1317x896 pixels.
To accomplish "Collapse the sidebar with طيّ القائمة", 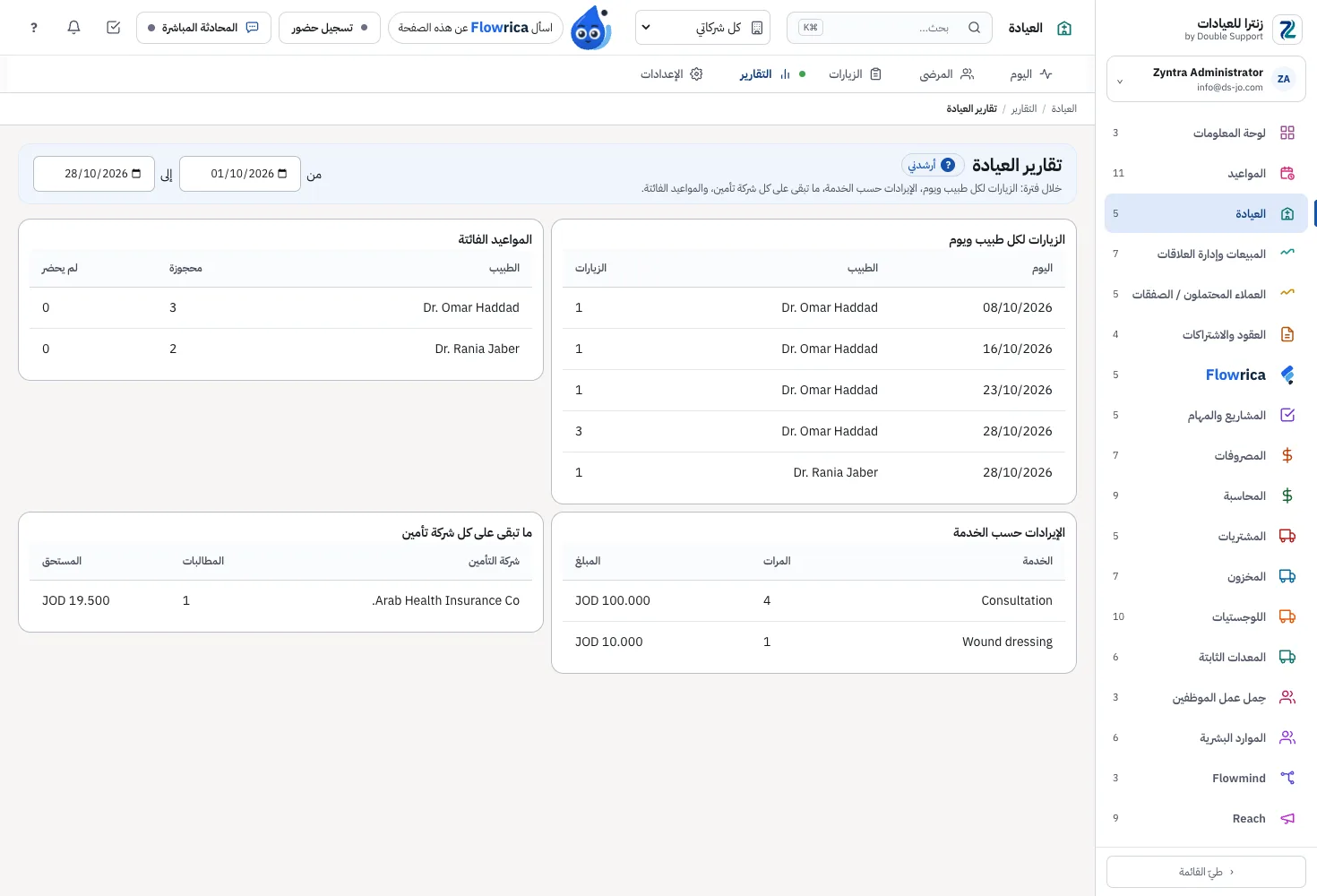I will pos(1206,872).
